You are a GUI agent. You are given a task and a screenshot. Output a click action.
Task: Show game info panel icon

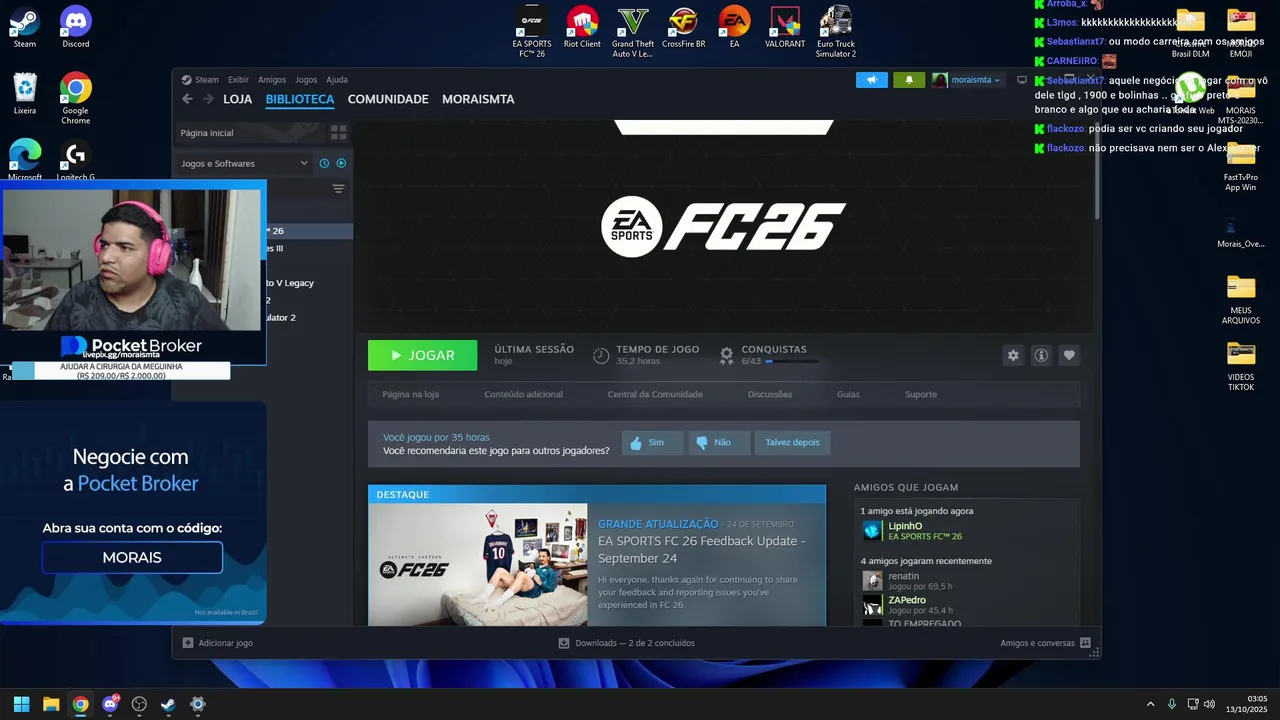pyautogui.click(x=1041, y=355)
